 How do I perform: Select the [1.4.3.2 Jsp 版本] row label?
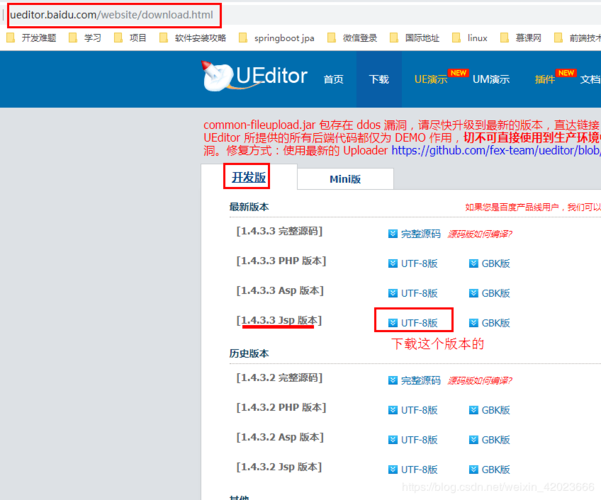[x=279, y=467]
